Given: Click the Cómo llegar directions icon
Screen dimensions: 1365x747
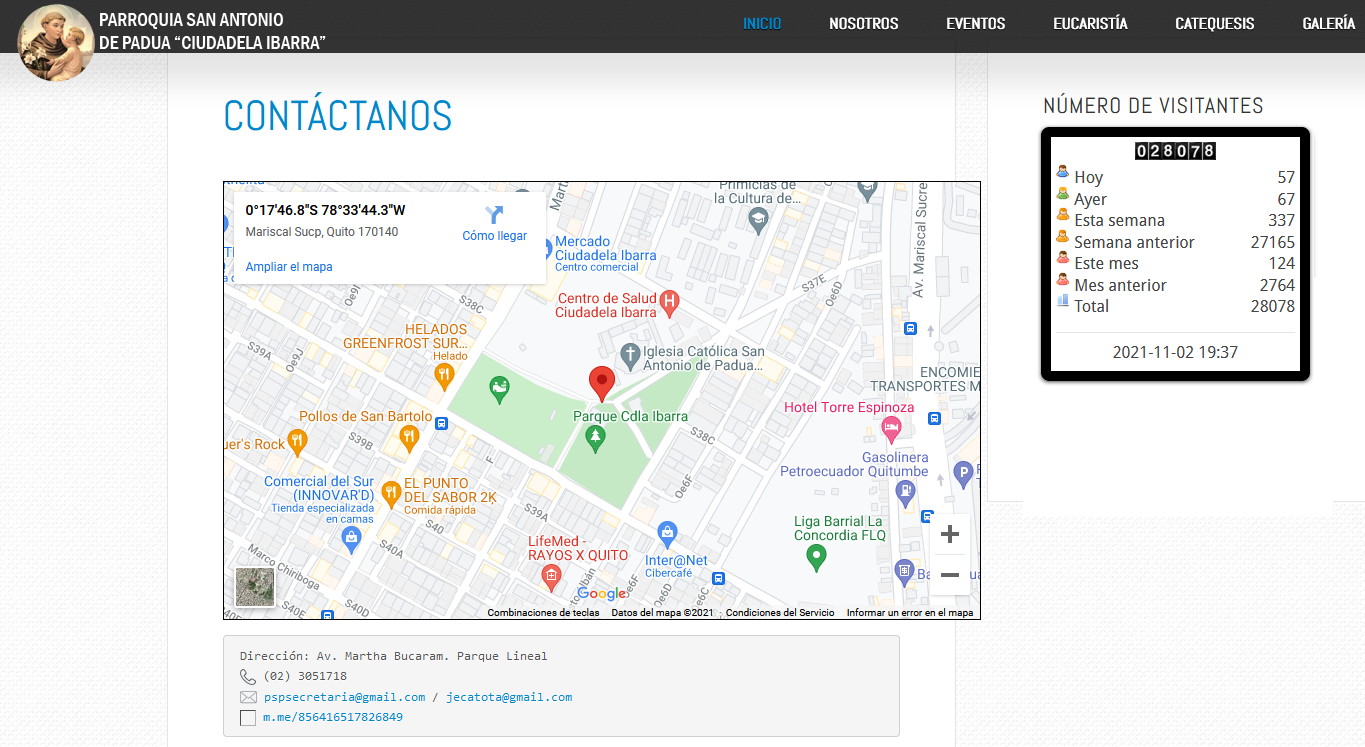Looking at the screenshot, I should (494, 215).
